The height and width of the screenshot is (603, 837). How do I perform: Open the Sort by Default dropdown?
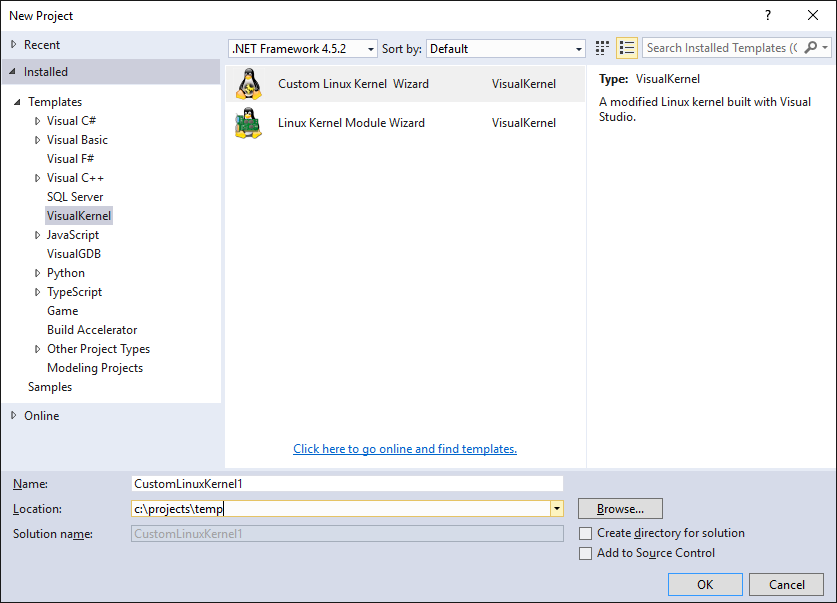506,49
